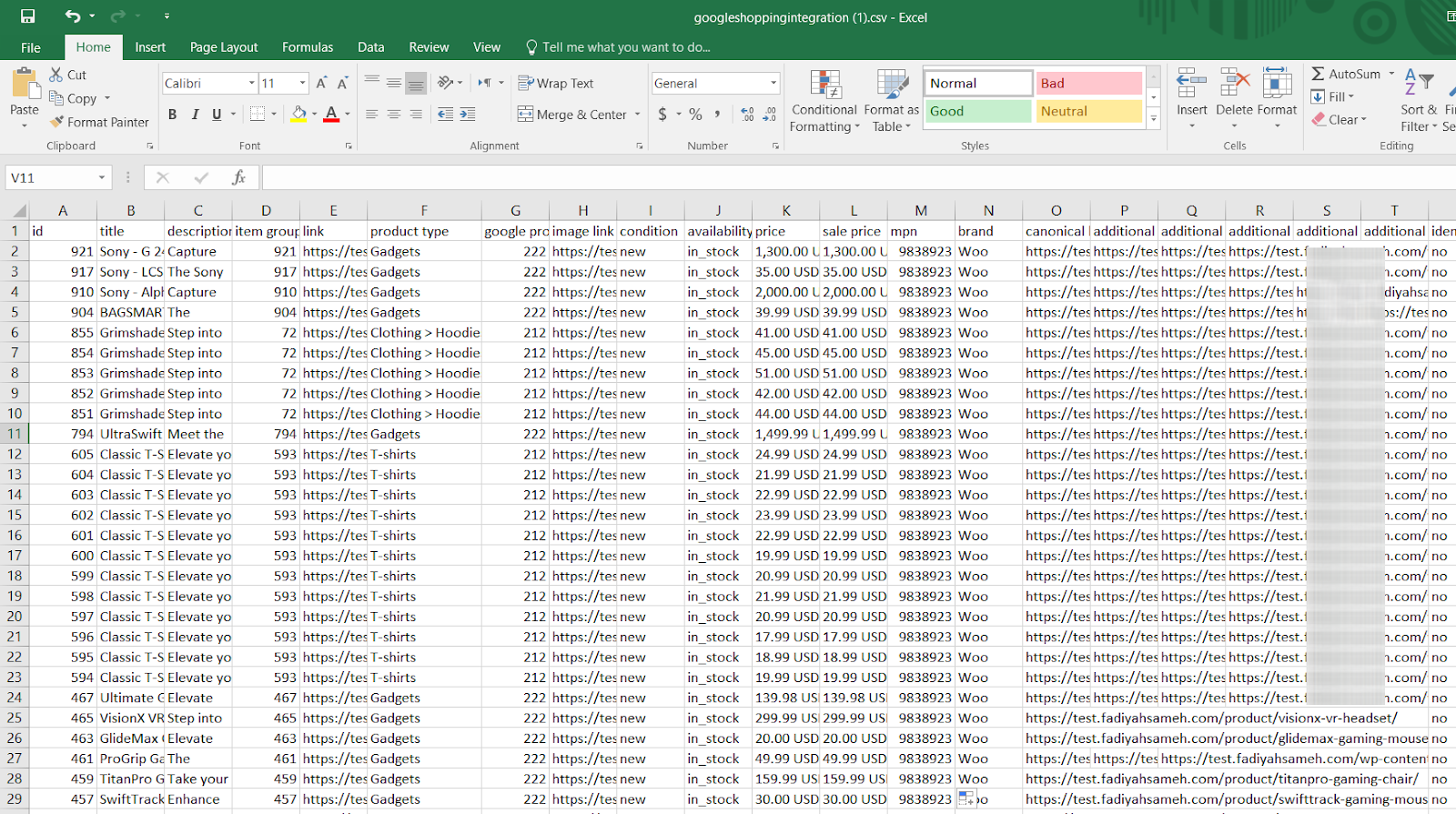Image resolution: width=1456 pixels, height=814 pixels.
Task: Toggle Wrap Text
Action: click(x=556, y=83)
